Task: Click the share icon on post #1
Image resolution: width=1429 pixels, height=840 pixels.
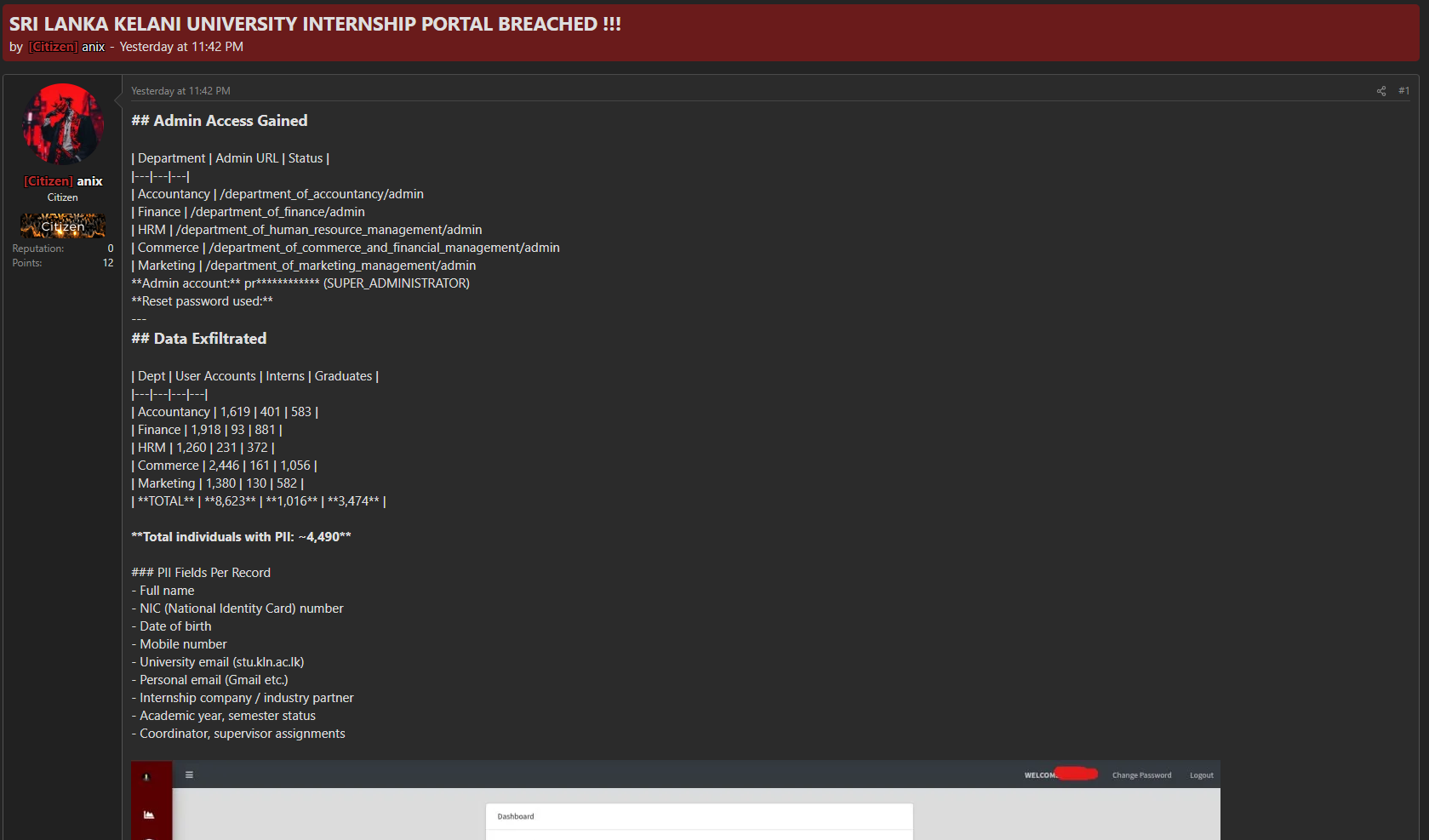Action: click(1381, 91)
